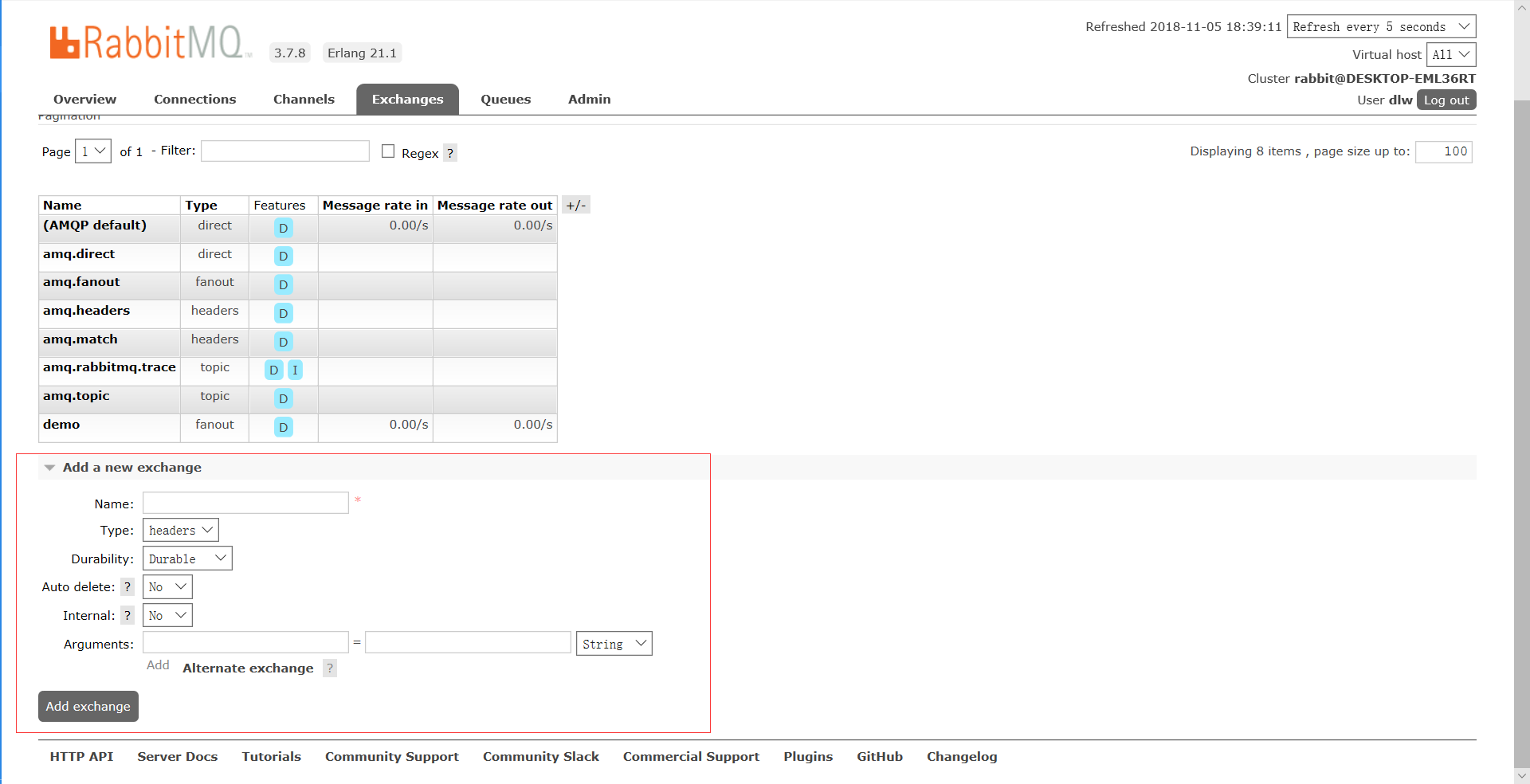Viewport: 1530px width, 784px height.
Task: Switch to the Connections tab
Action: tap(195, 100)
